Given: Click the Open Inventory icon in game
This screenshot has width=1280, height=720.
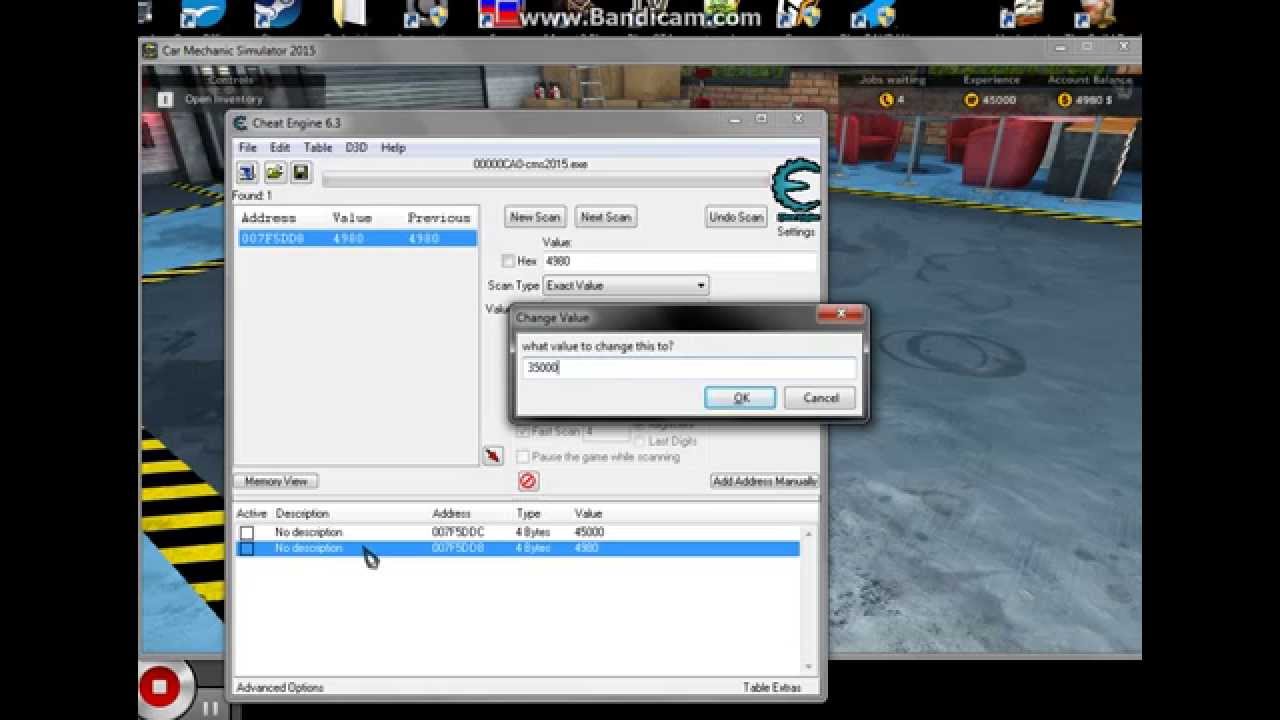Looking at the screenshot, I should tap(165, 99).
